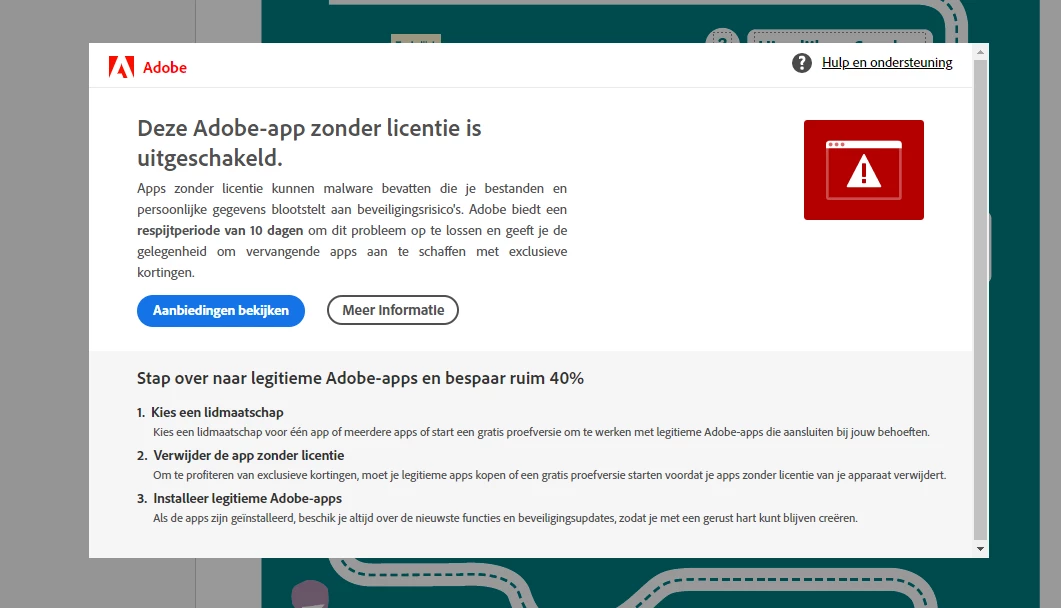Open the Hulp en ondersteuning link
This screenshot has width=1061, height=608.
(887, 62)
